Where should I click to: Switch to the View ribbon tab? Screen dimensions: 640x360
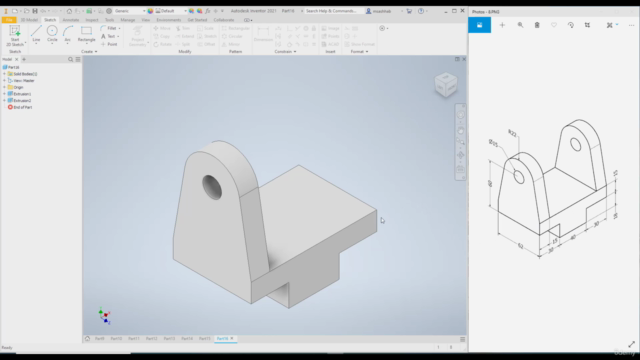pos(146,20)
